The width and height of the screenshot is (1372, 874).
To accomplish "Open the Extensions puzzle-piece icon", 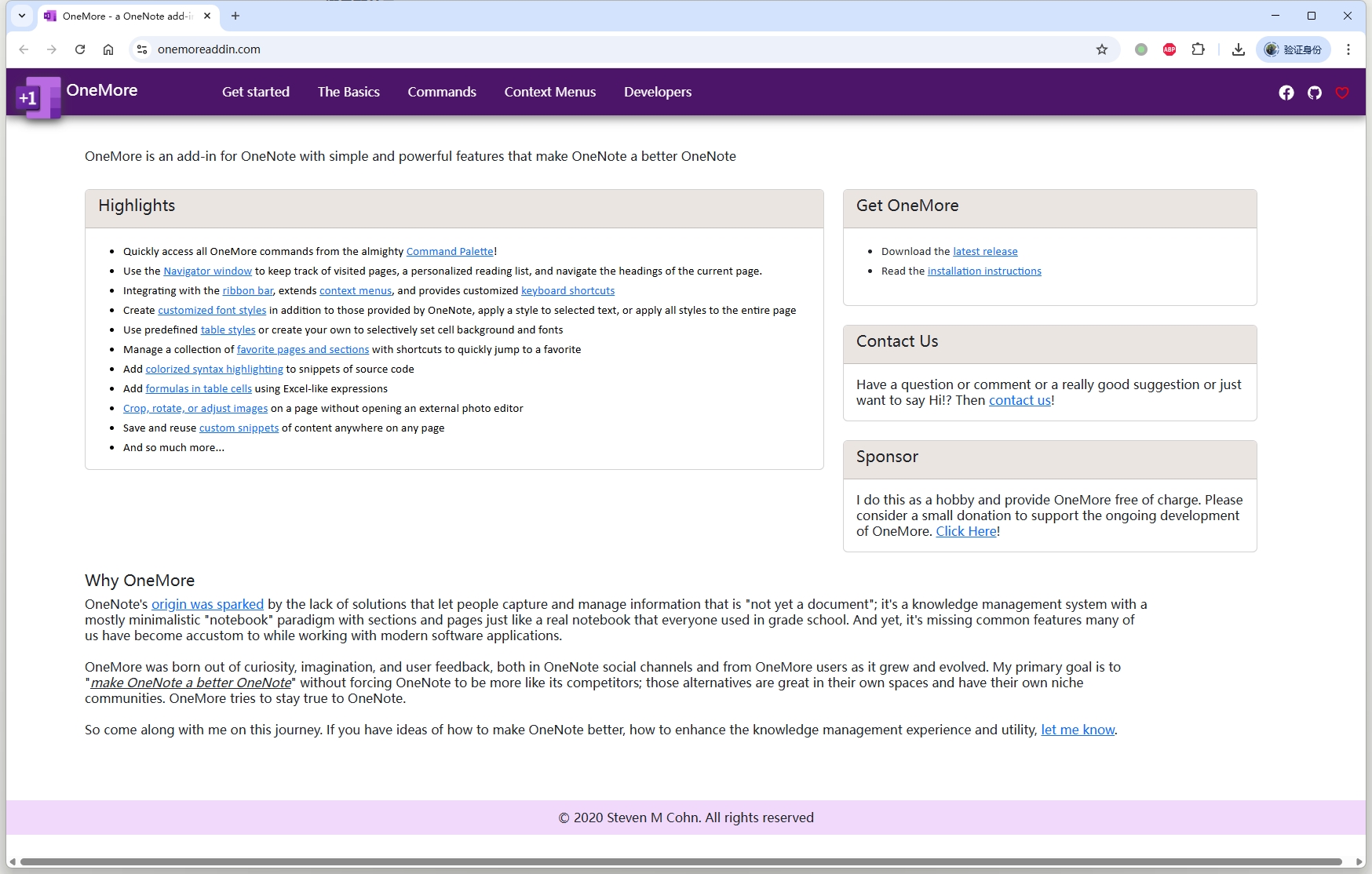I will pyautogui.click(x=1198, y=49).
